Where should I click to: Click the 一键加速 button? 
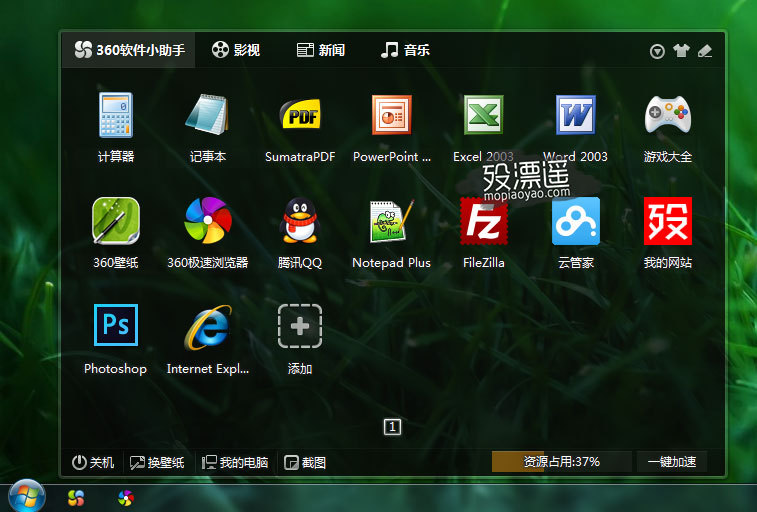click(x=672, y=462)
